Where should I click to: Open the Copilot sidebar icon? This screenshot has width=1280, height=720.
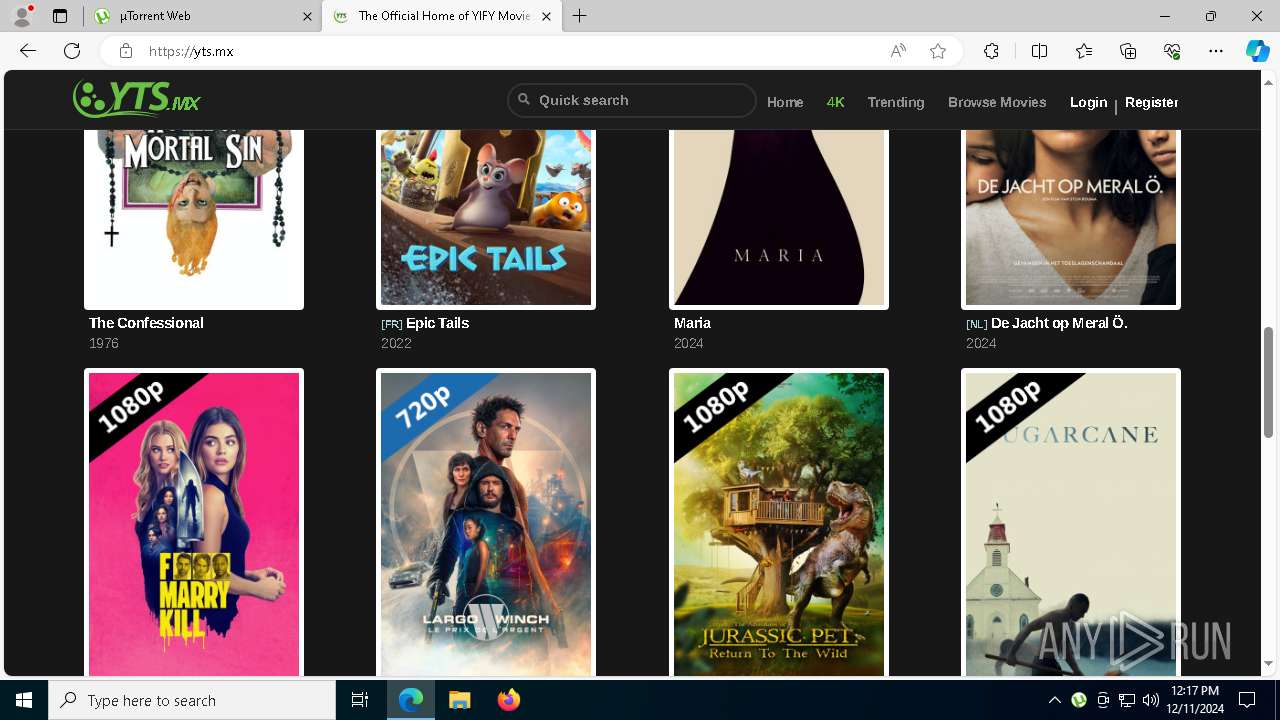point(1257,51)
